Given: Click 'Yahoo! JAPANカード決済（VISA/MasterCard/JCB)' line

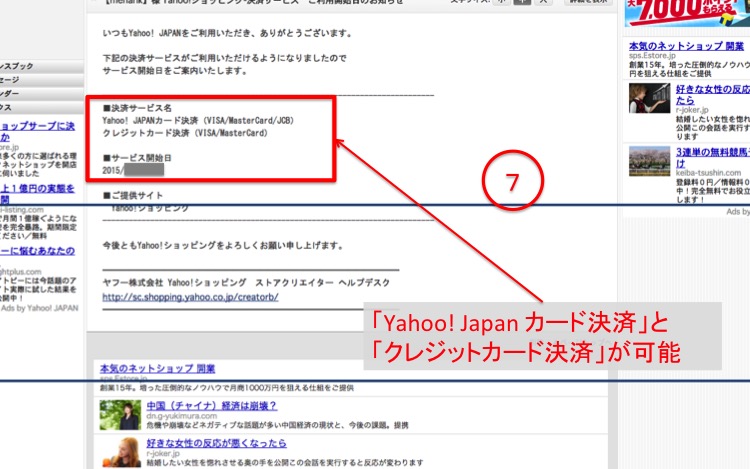Looking at the screenshot, I should coord(198,120).
